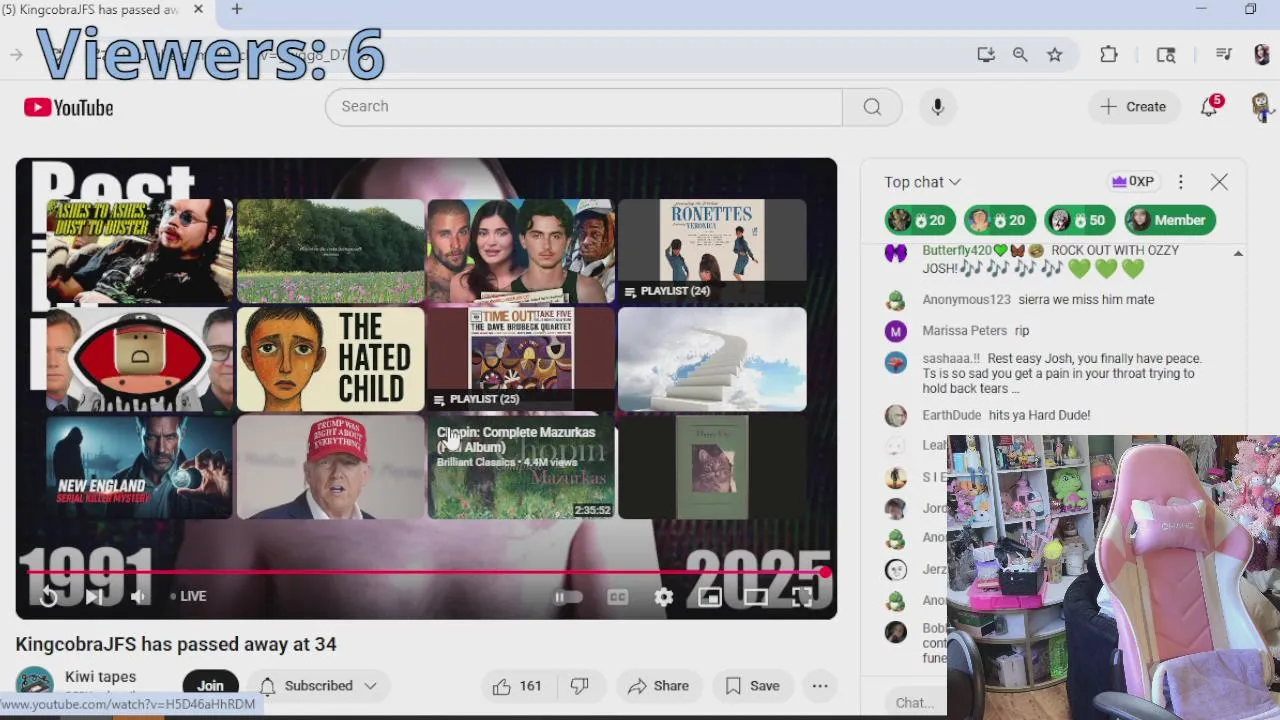Click the replay icon in the player
The height and width of the screenshot is (720, 1280).
[48, 597]
